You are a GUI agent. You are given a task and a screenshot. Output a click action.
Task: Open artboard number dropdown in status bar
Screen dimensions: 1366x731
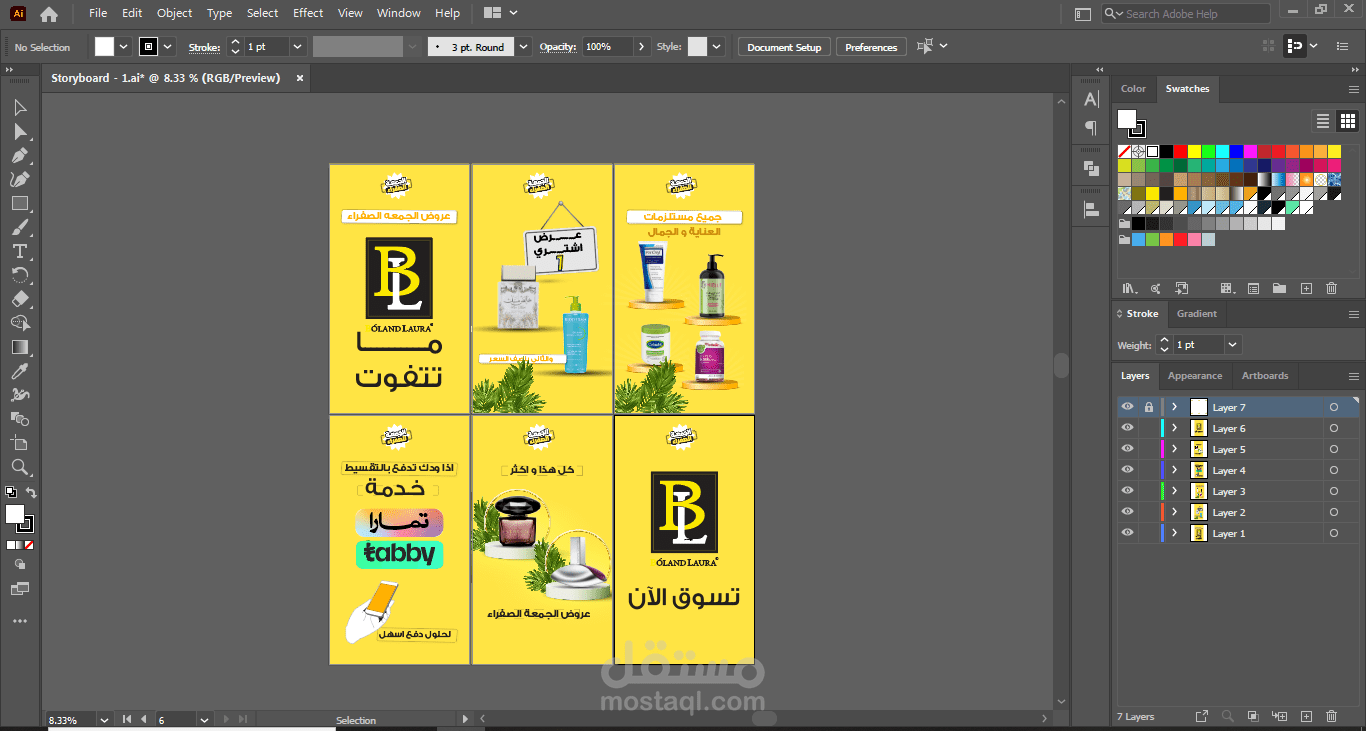(204, 719)
